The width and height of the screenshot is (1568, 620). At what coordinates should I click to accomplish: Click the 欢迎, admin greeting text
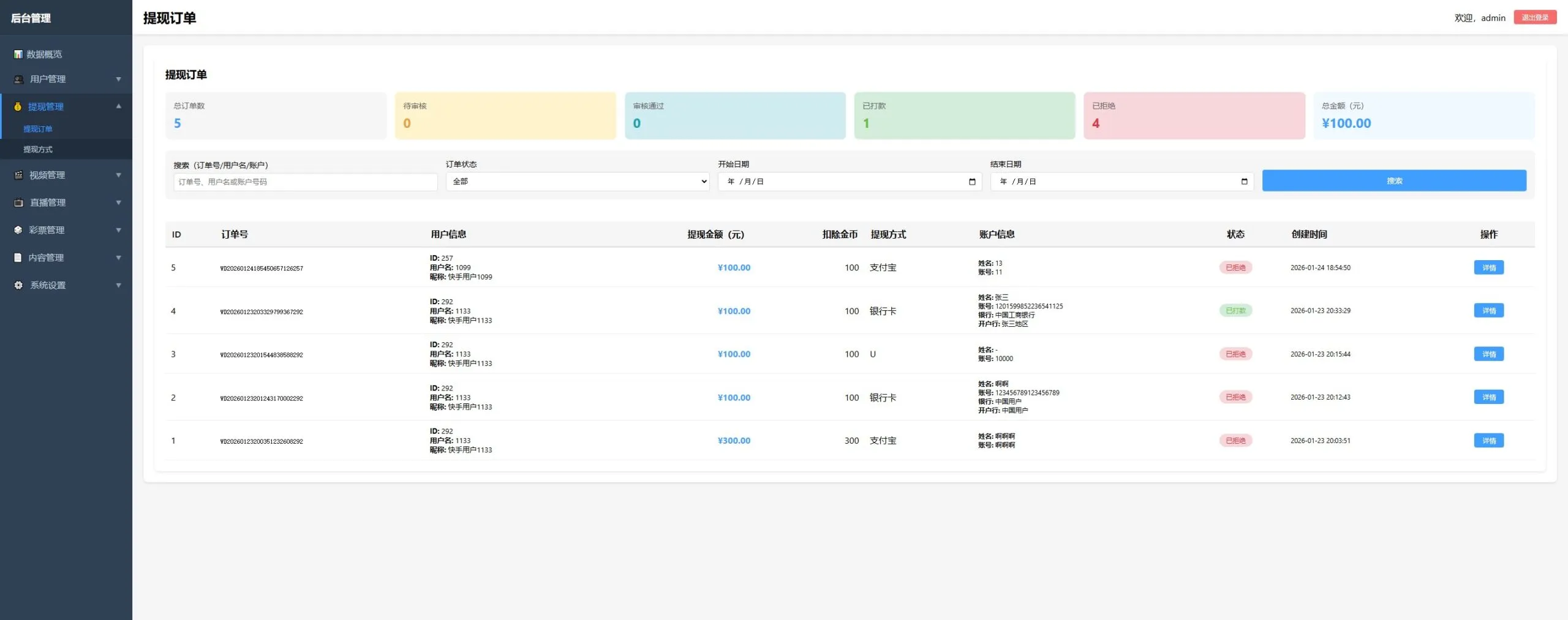1480,18
